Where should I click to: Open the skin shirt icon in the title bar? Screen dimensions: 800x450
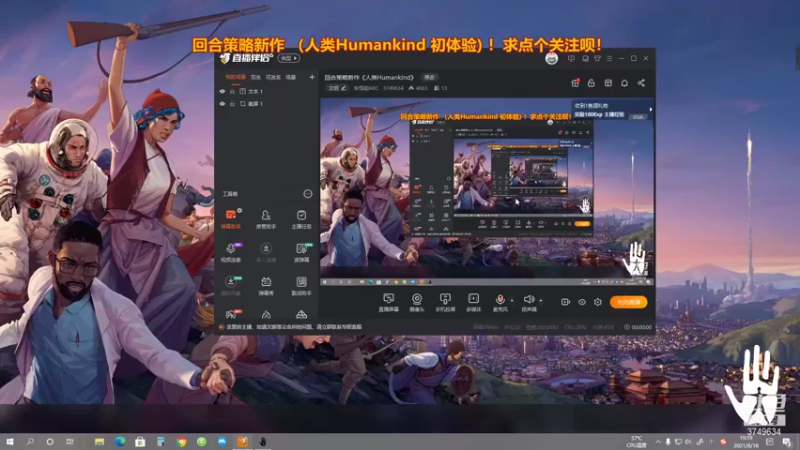tap(597, 59)
